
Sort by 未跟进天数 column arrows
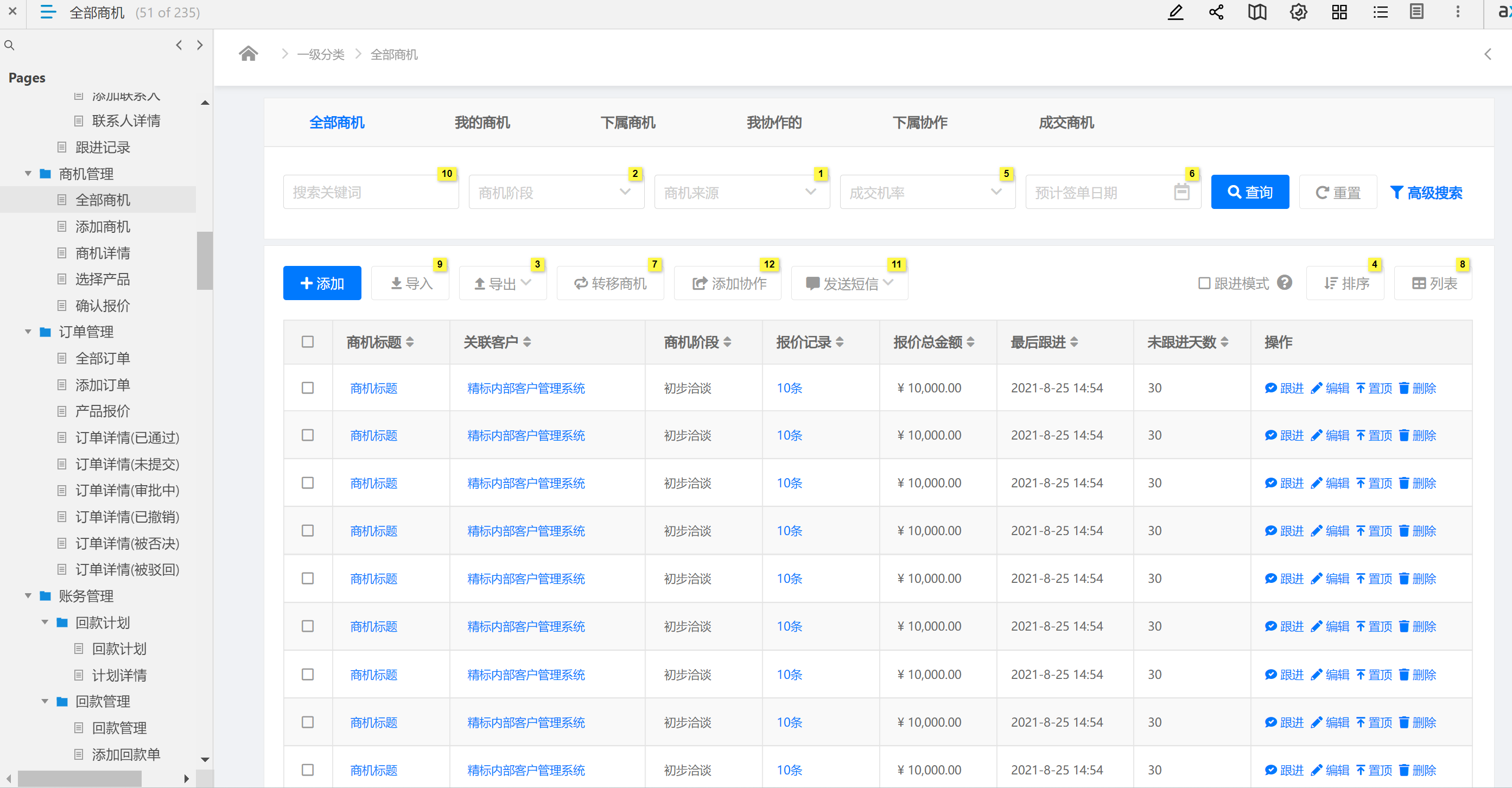[x=1224, y=342]
